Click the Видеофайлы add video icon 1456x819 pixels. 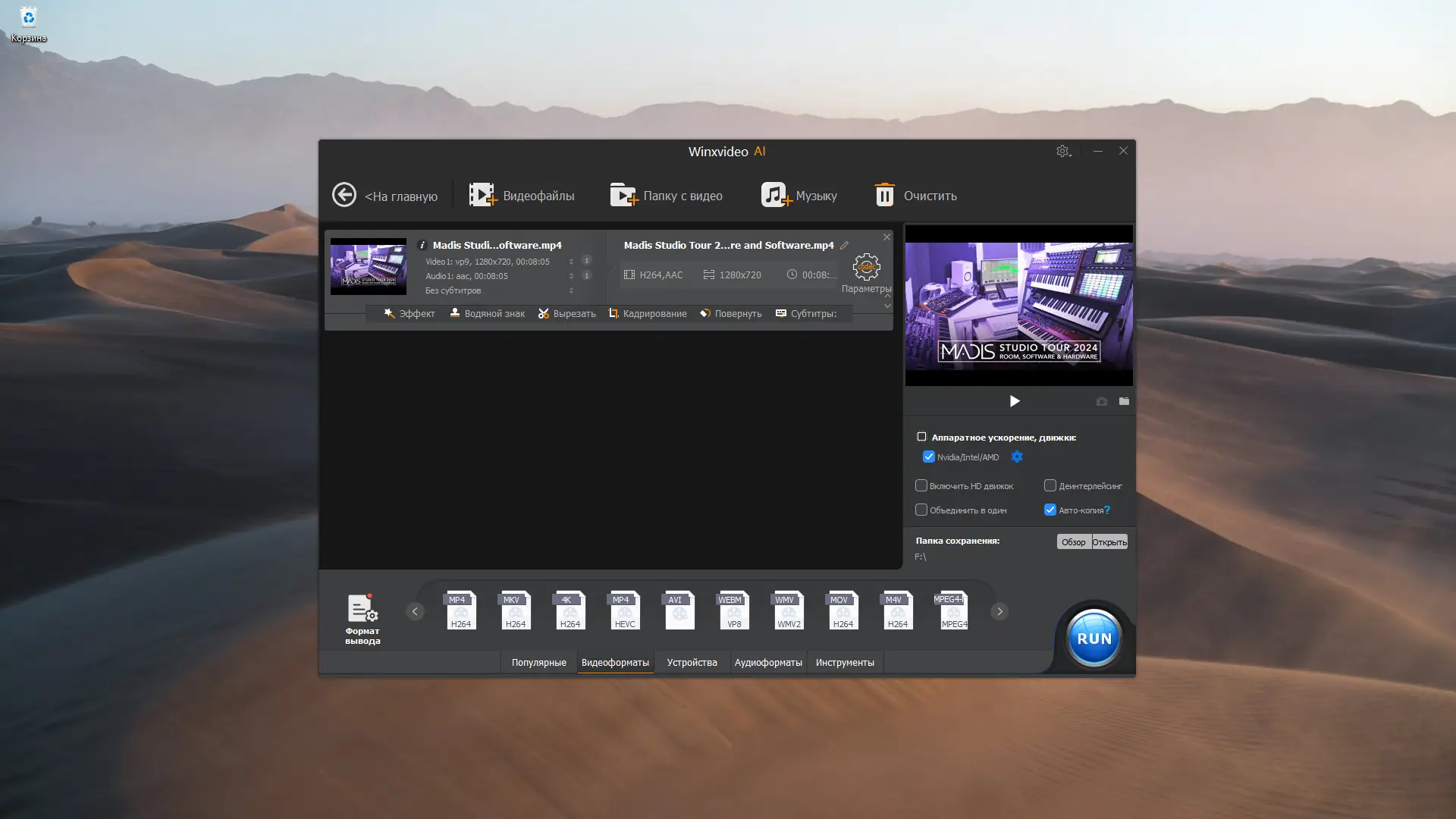coord(482,195)
